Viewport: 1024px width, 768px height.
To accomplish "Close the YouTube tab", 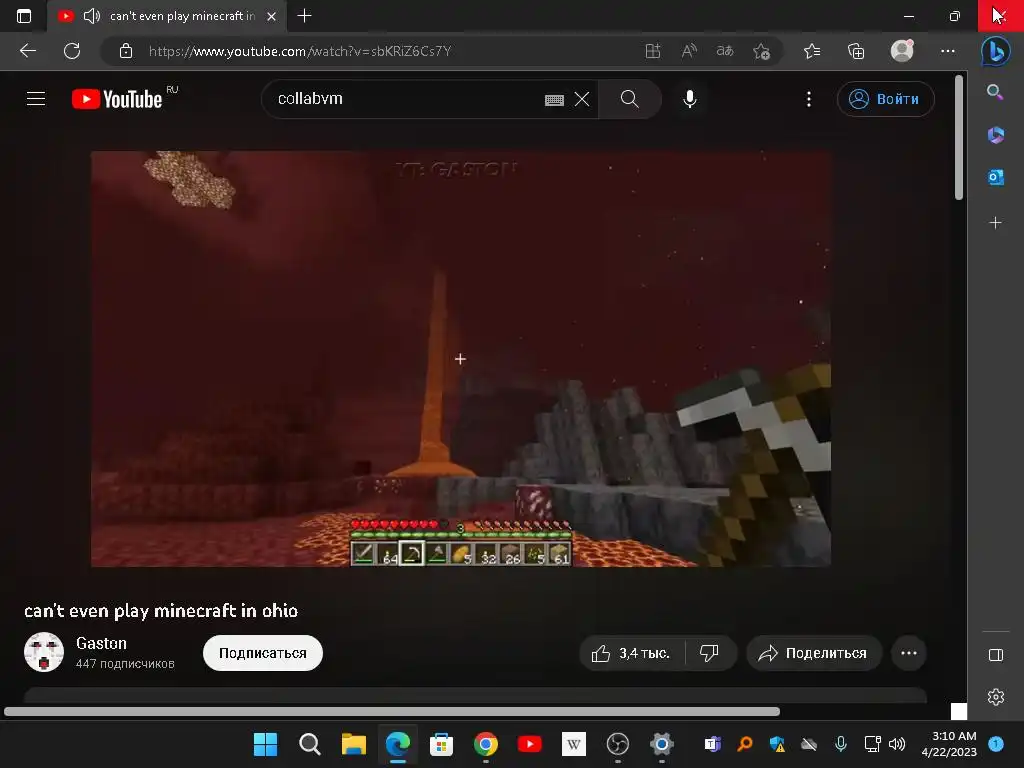I will [x=272, y=16].
